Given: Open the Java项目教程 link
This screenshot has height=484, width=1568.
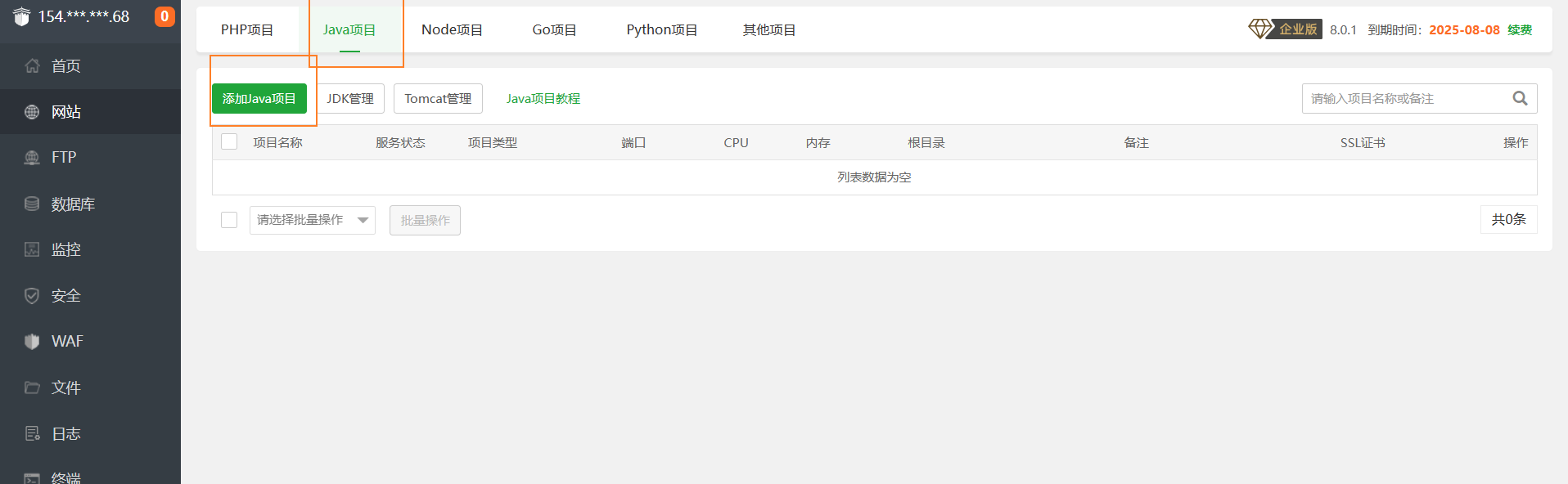Looking at the screenshot, I should [543, 99].
